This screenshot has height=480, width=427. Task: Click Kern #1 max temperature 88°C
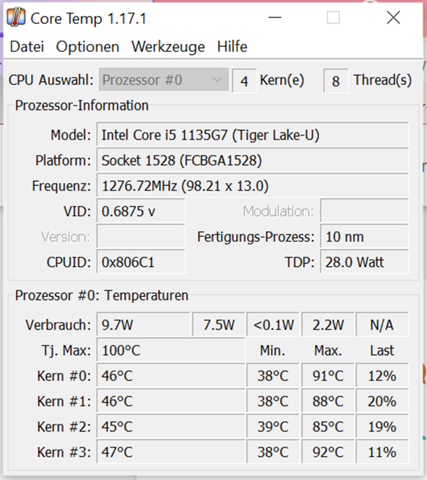[328, 401]
